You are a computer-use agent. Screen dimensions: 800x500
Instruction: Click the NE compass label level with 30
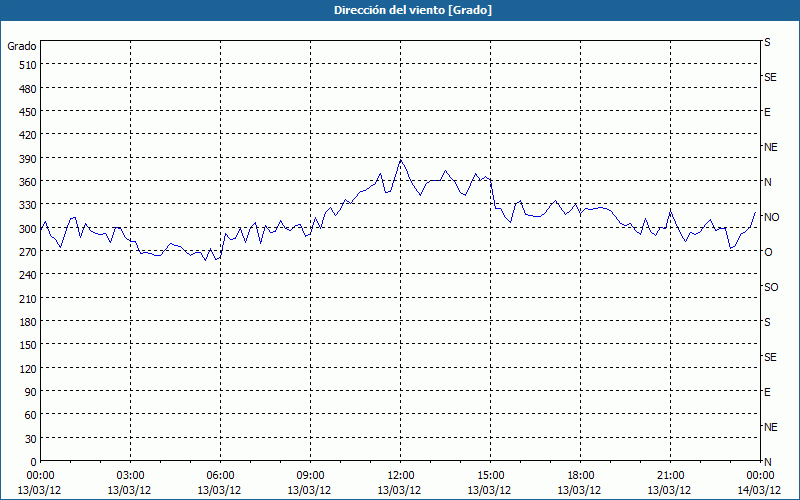[x=771, y=427]
